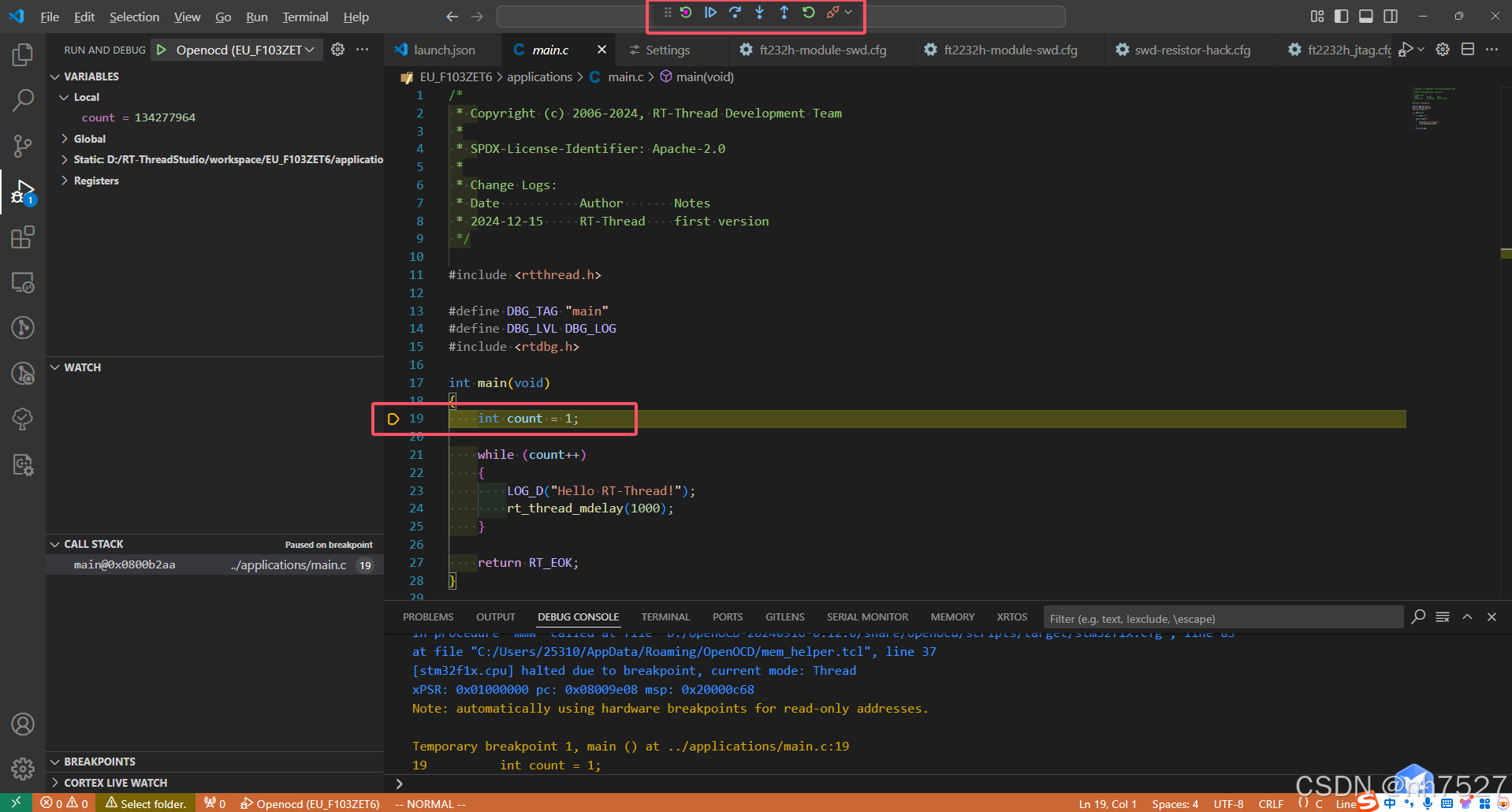Click the Openocd (EU_F103ZET6) status bar item

pos(310,803)
